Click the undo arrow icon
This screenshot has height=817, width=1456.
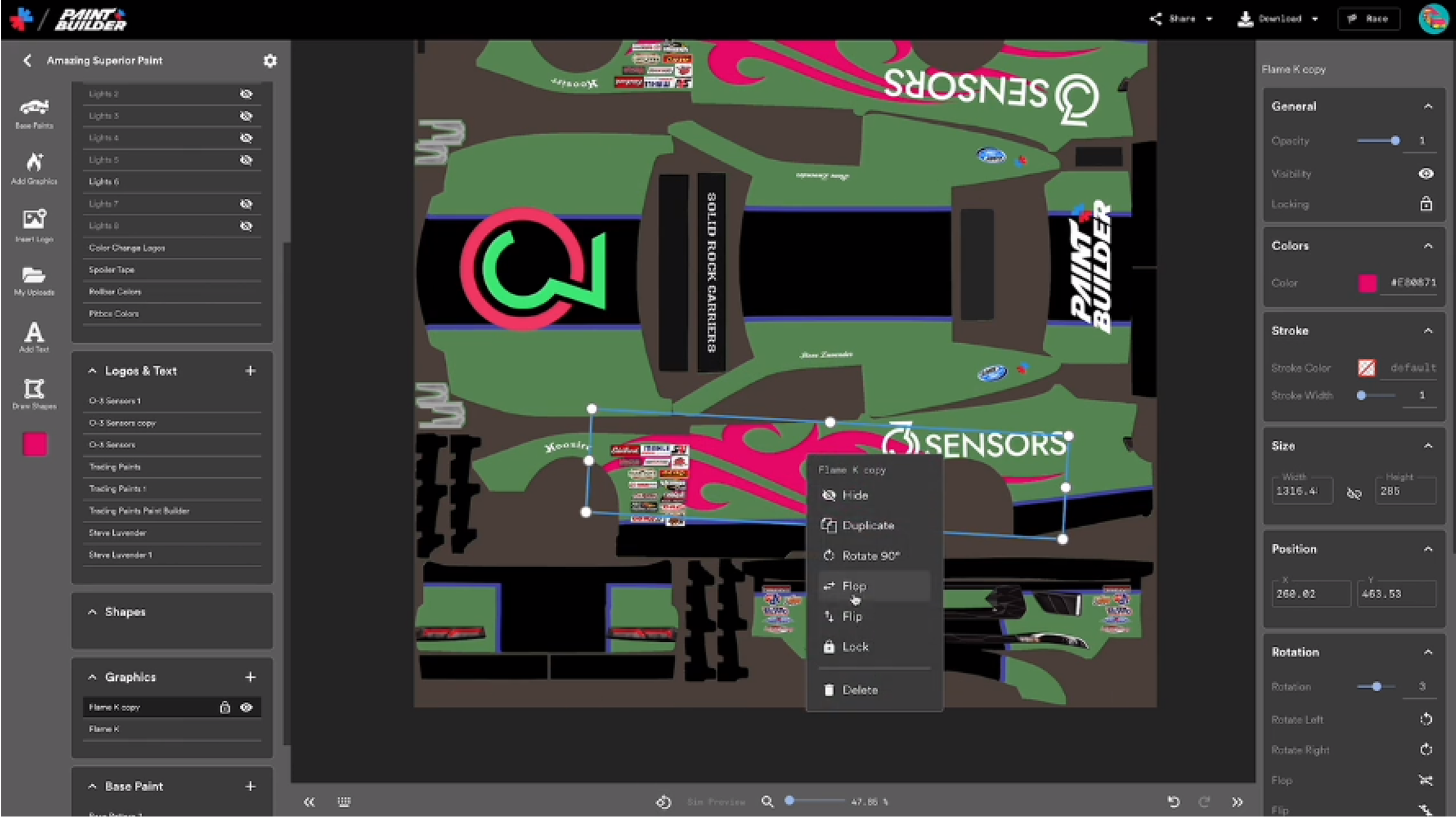click(x=1173, y=801)
